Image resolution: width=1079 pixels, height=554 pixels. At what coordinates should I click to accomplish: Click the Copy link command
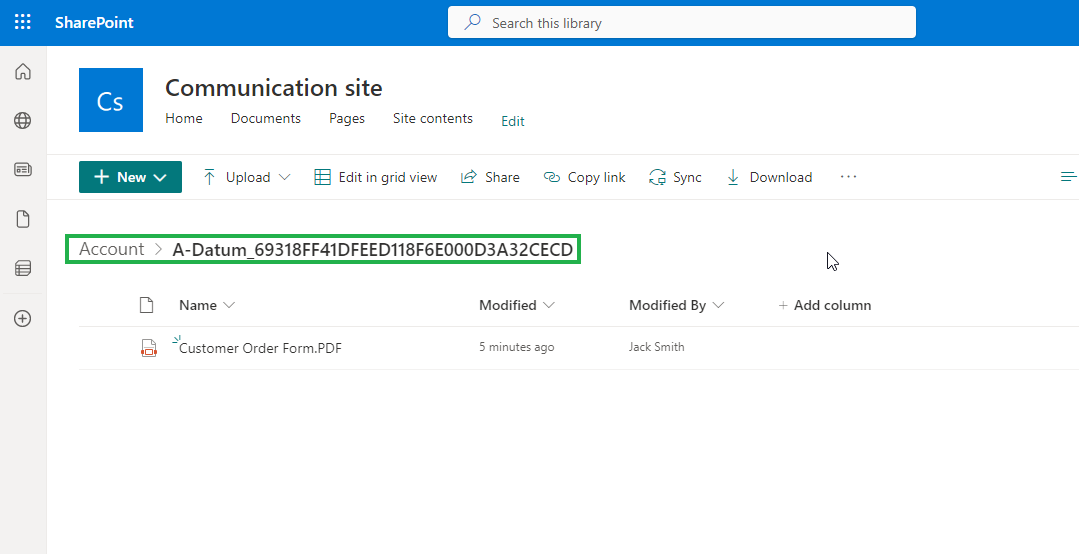pyautogui.click(x=584, y=178)
